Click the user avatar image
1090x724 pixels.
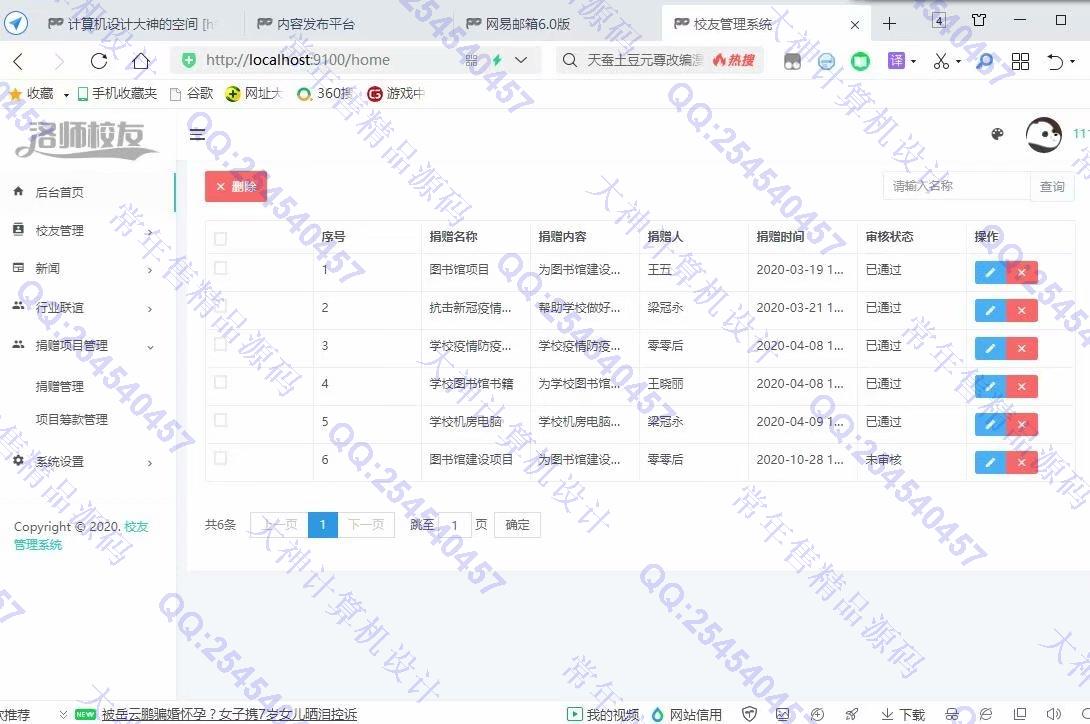click(x=1043, y=134)
